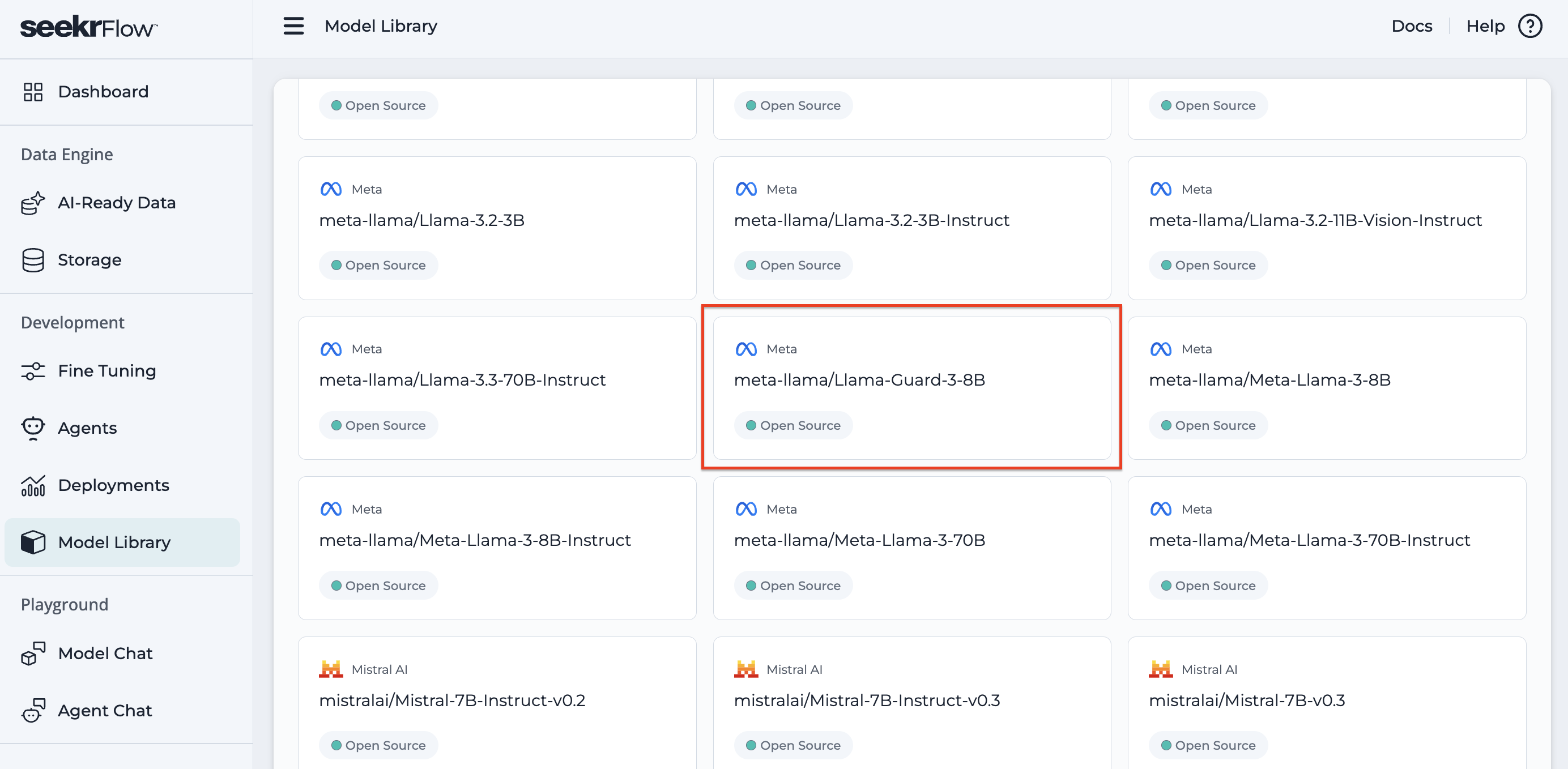
Task: Toggle the hamburger menu icon
Action: pos(293,26)
